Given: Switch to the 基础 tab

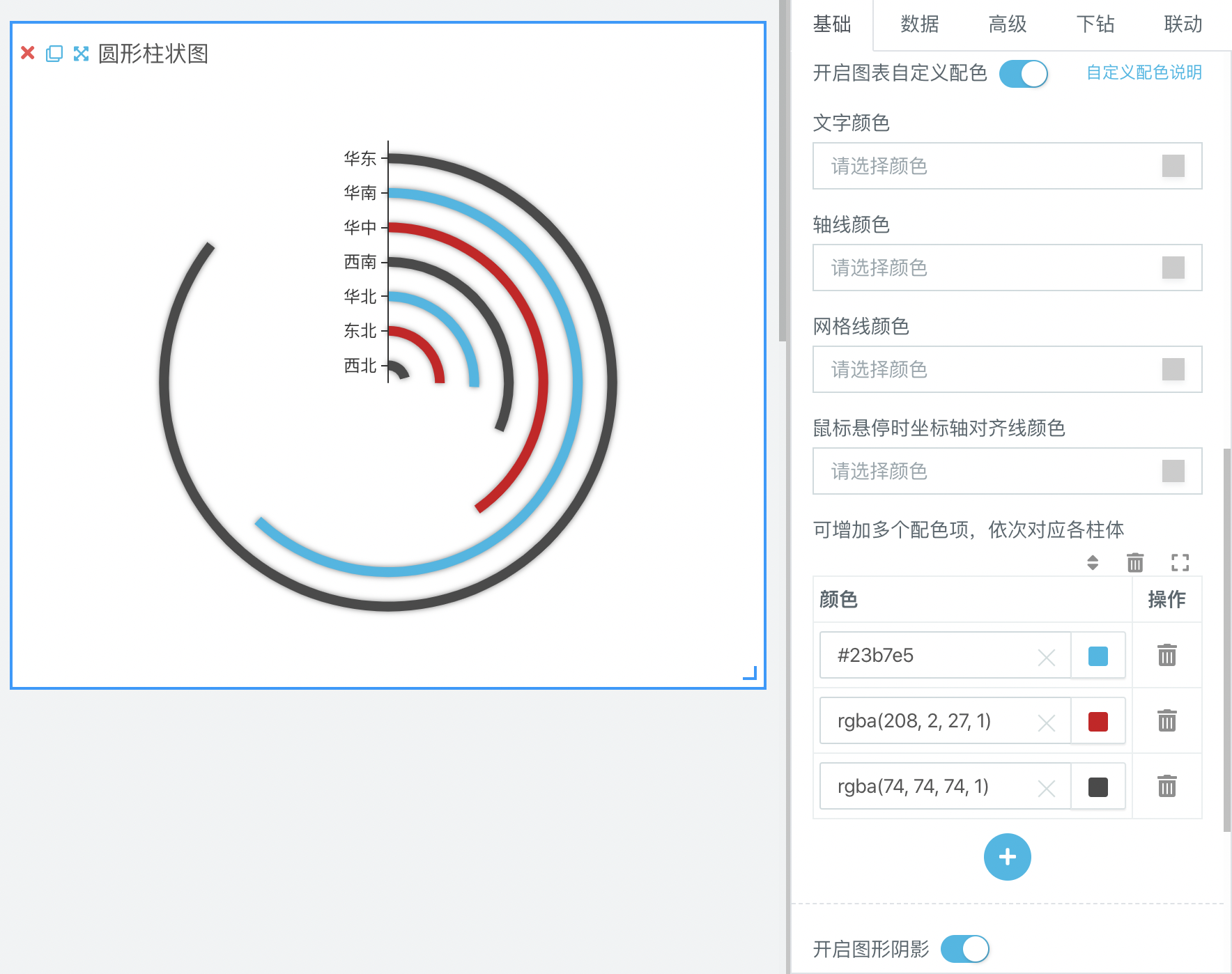Looking at the screenshot, I should 832,24.
